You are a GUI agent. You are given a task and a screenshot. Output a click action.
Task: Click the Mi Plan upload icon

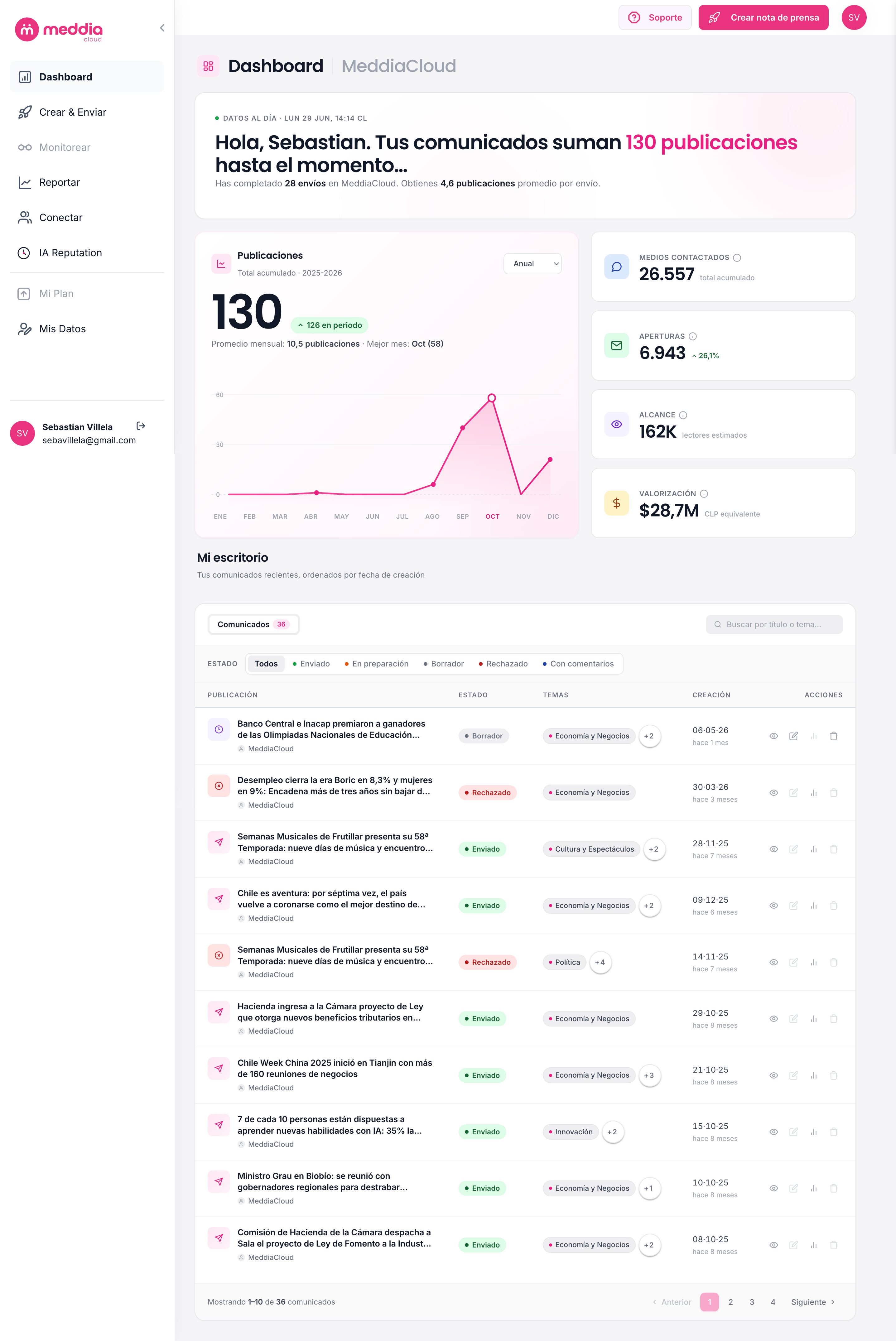24,294
